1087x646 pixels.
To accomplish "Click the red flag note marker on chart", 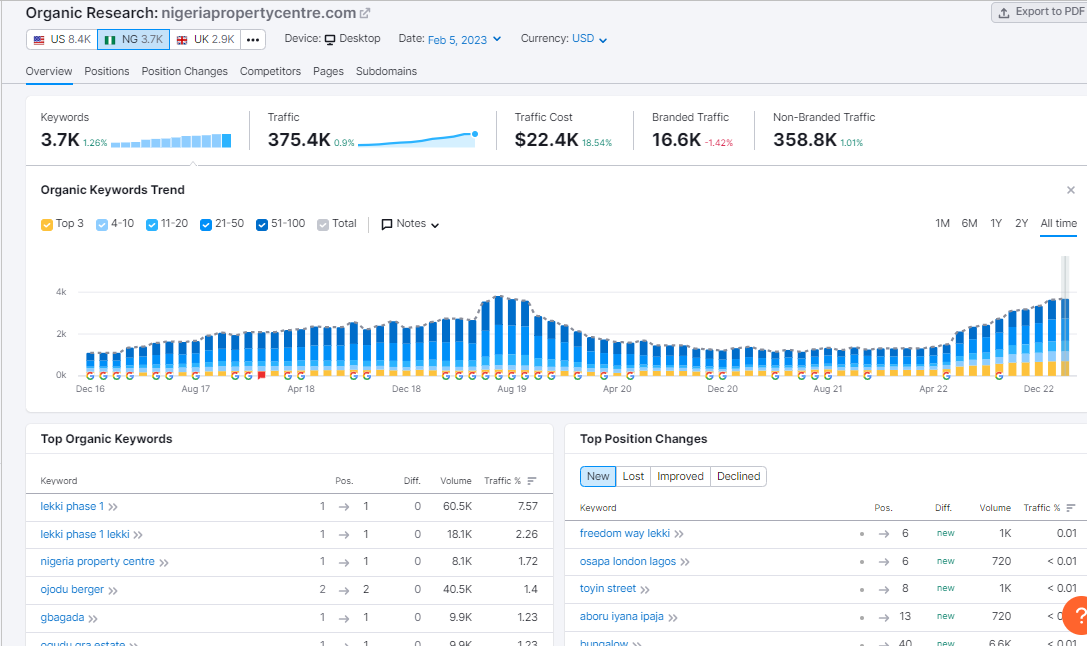I will pos(261,376).
